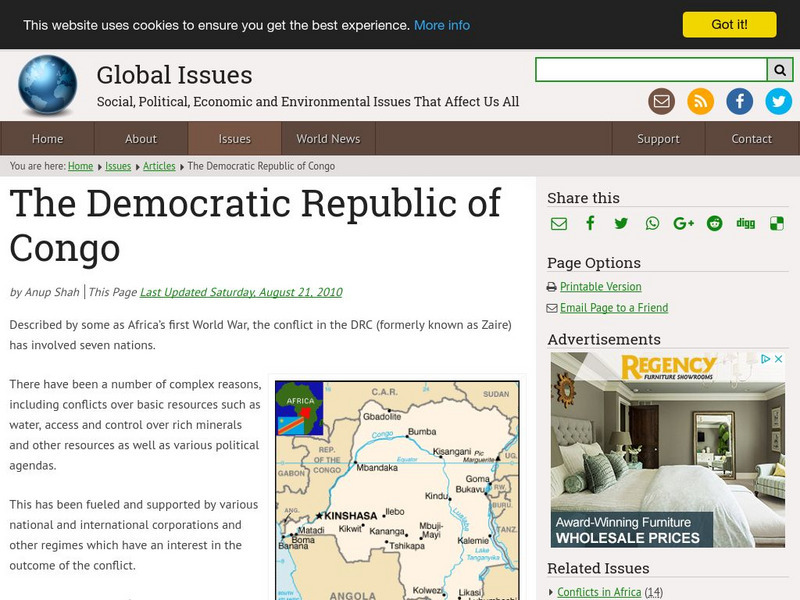800x600 pixels.
Task: Open the Issues navigation menu item
Action: [234, 139]
